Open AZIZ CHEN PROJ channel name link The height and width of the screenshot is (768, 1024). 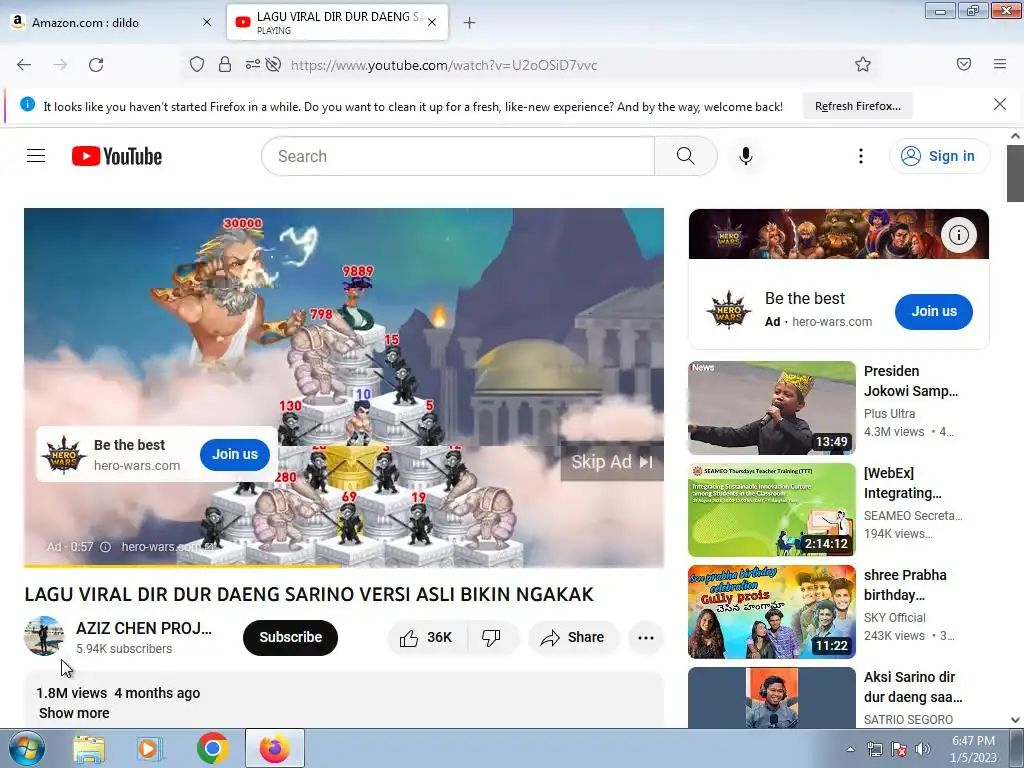coord(144,628)
